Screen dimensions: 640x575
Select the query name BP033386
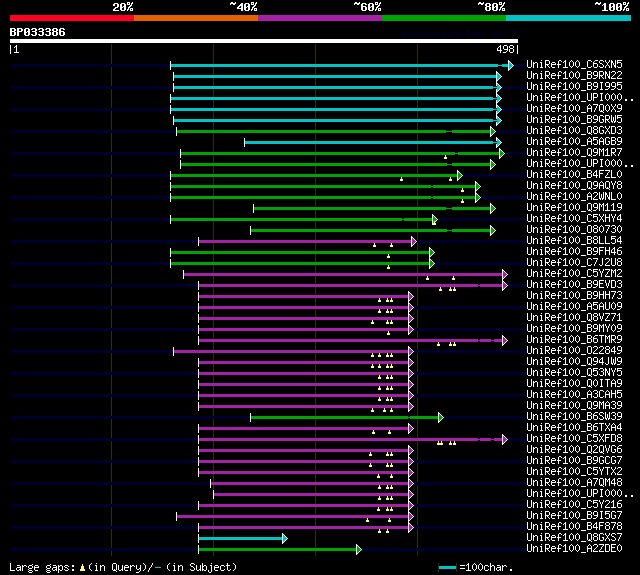tap(38, 32)
